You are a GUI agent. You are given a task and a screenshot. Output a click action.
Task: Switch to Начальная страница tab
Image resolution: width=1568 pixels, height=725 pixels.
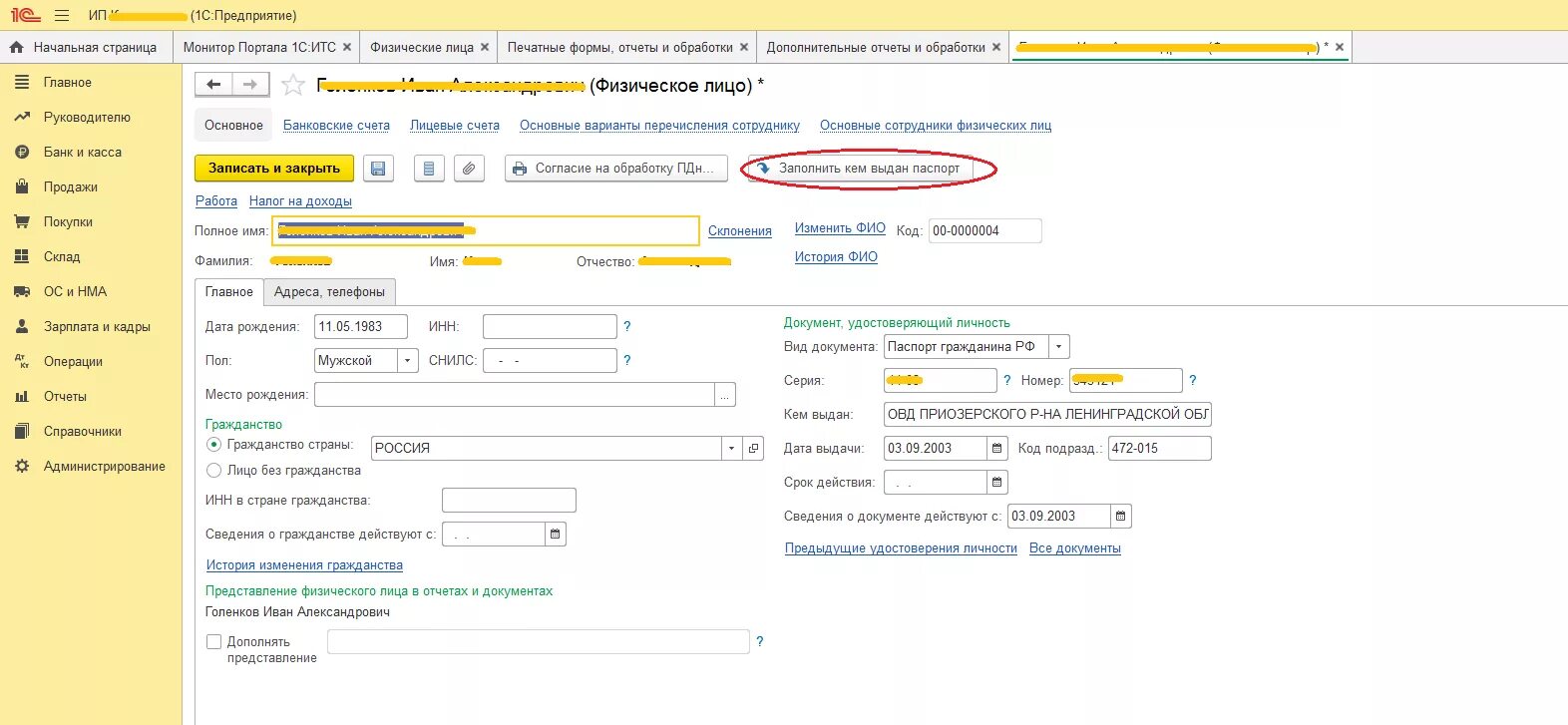(x=85, y=47)
